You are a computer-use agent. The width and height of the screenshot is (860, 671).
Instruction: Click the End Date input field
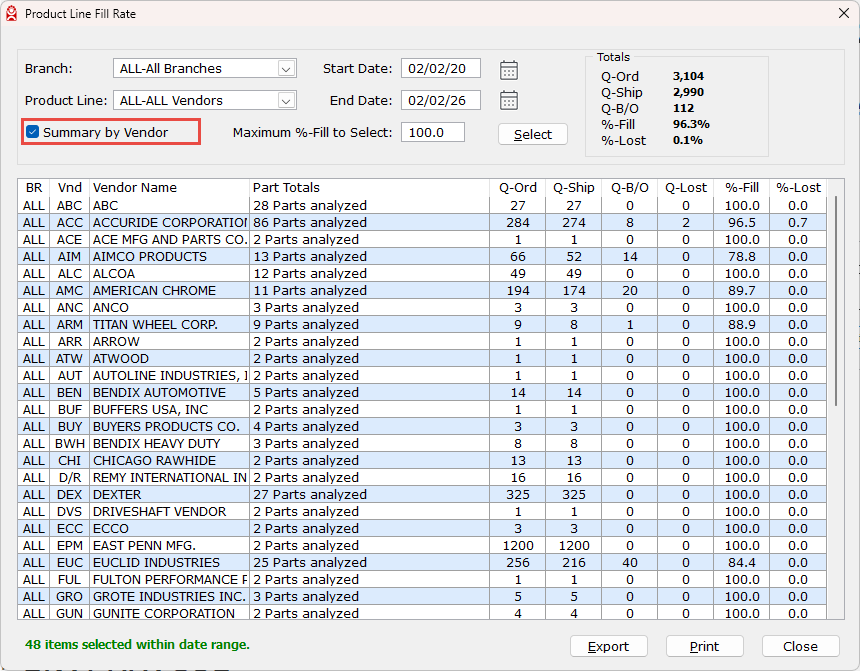pyautogui.click(x=440, y=101)
